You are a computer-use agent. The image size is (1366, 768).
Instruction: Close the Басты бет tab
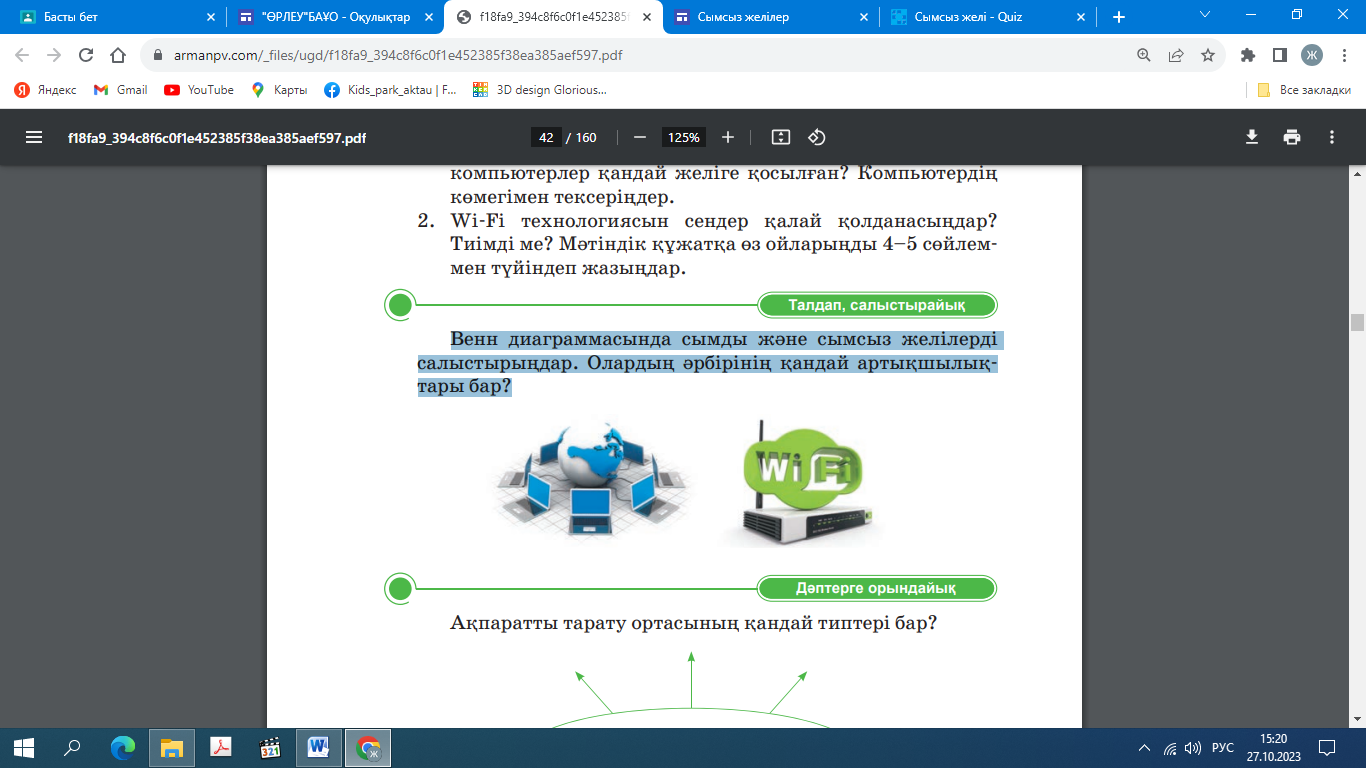pos(210,17)
